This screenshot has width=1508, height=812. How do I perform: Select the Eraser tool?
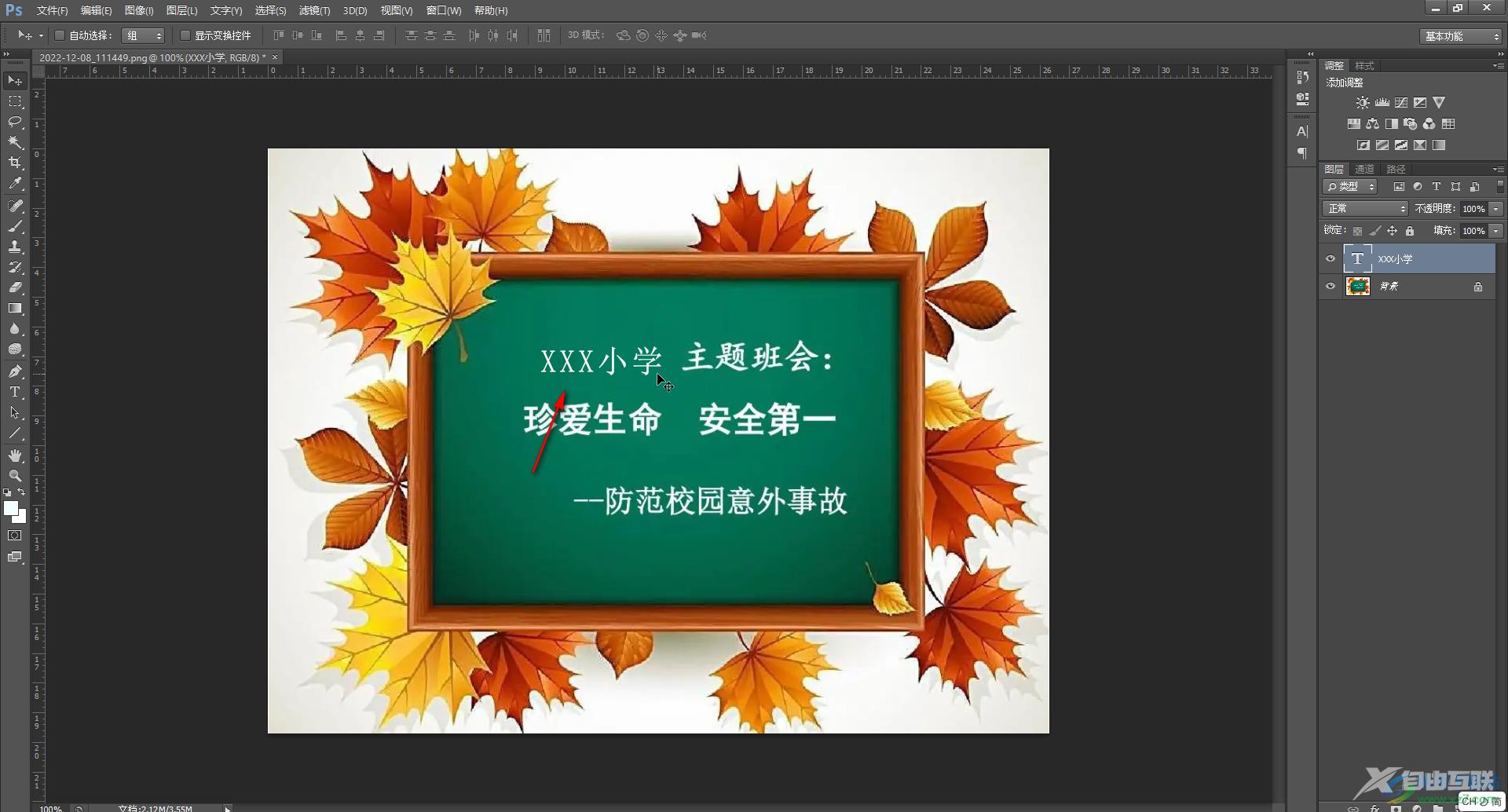pyautogui.click(x=15, y=287)
